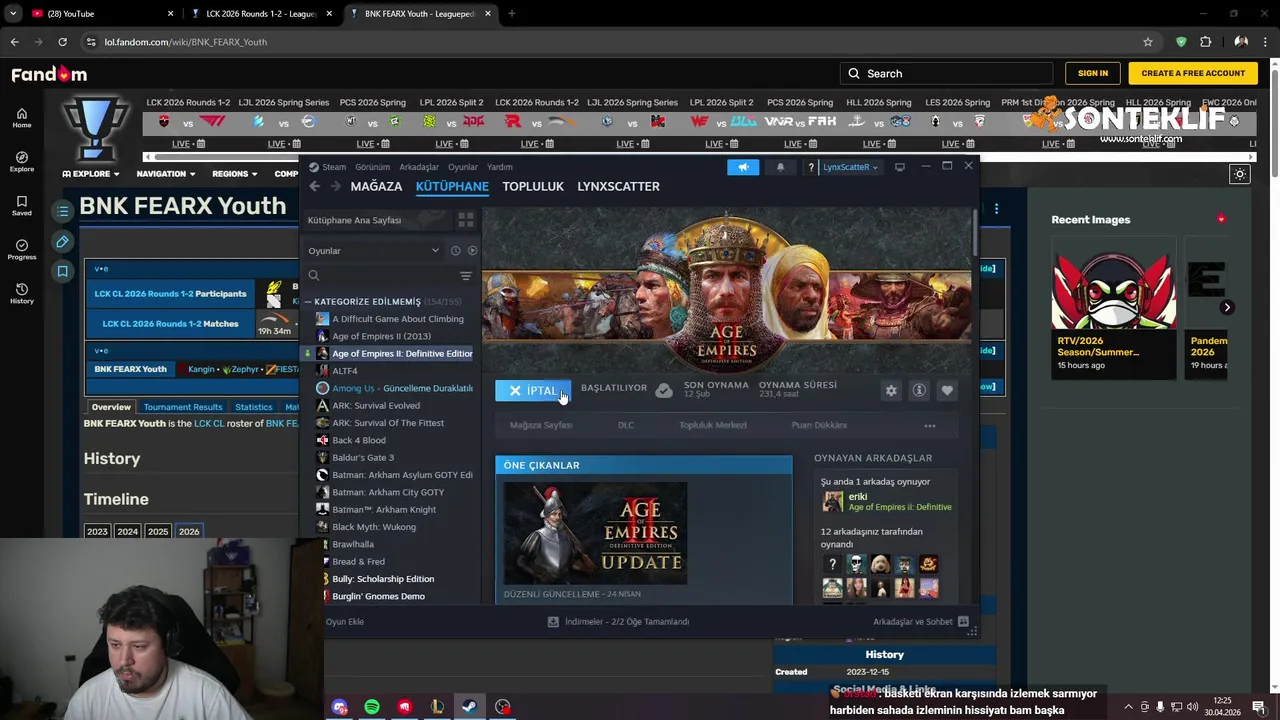Open advanced library filter icon

pos(465,276)
